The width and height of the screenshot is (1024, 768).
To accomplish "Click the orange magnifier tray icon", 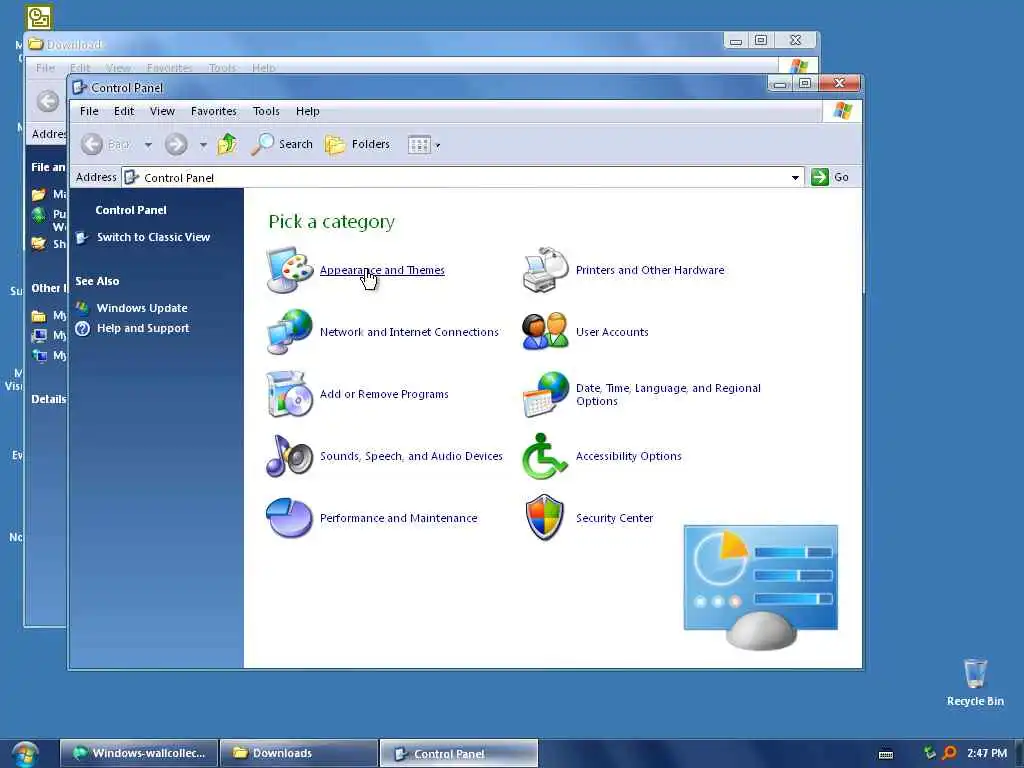I will [949, 753].
